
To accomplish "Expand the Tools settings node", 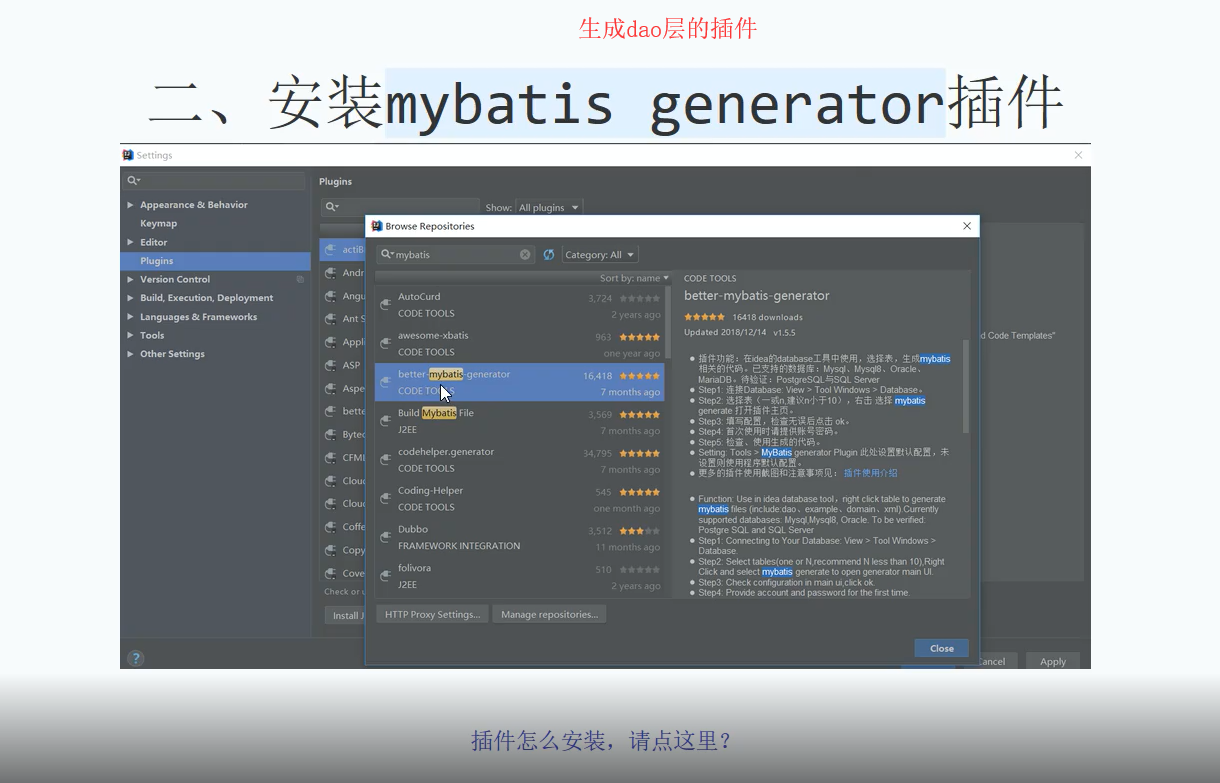I will click(130, 336).
